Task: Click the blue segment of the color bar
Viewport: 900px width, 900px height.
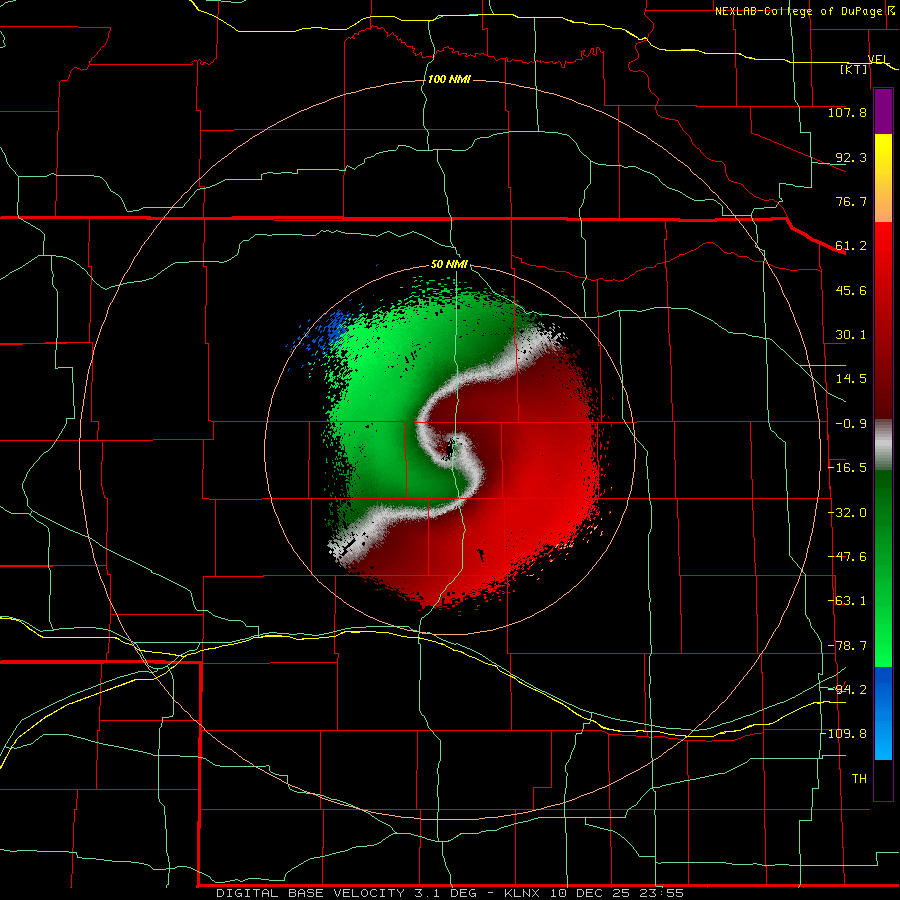Action: click(x=883, y=713)
